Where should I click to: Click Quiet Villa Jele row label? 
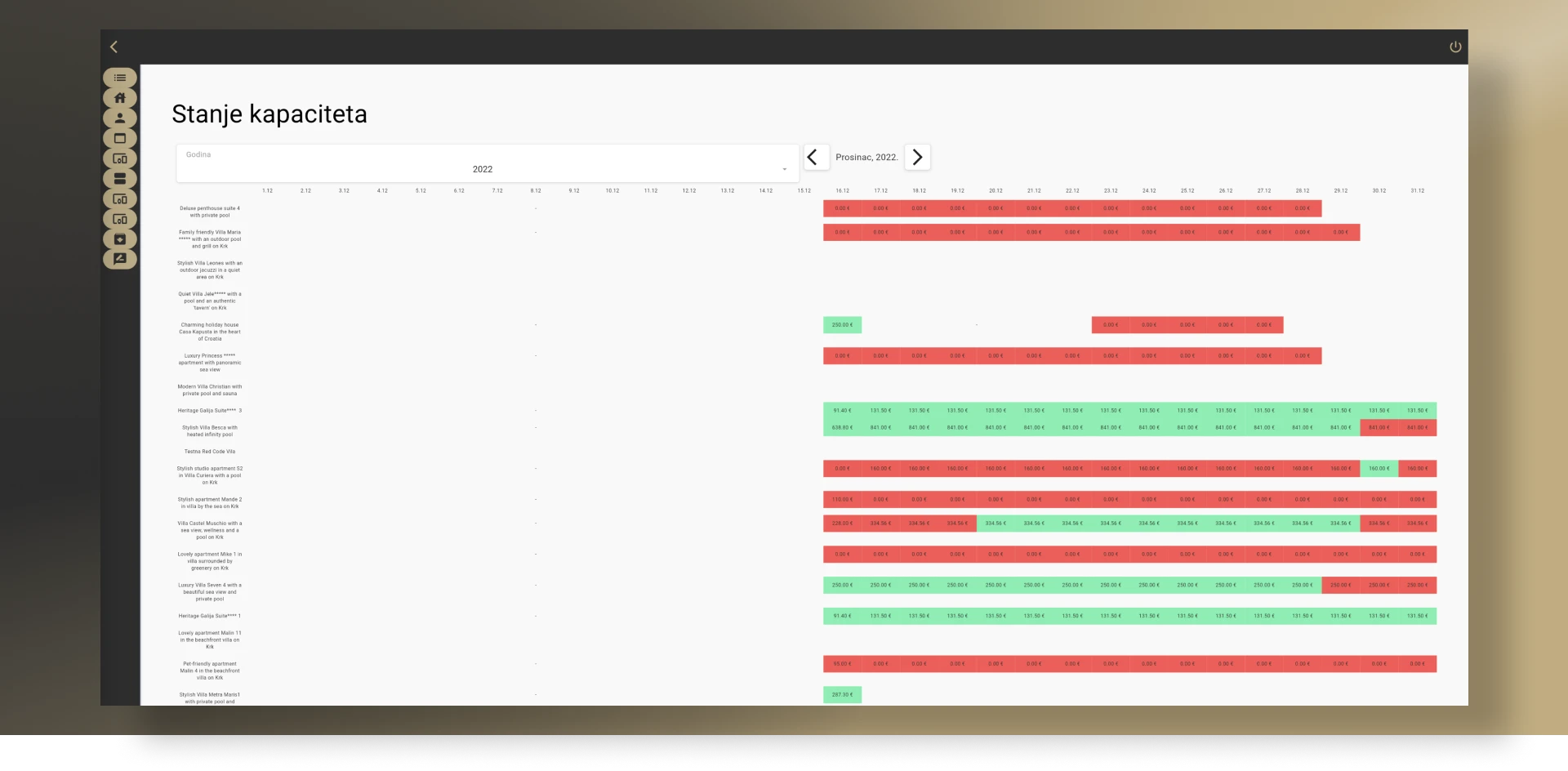click(x=210, y=301)
